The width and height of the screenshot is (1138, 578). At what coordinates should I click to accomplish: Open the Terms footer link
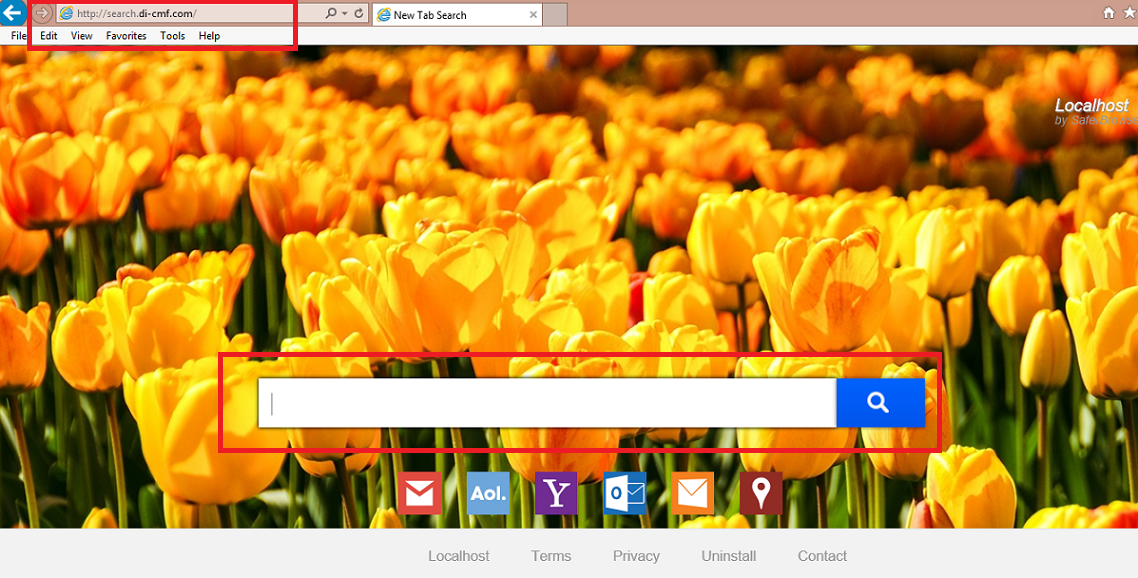tap(551, 556)
